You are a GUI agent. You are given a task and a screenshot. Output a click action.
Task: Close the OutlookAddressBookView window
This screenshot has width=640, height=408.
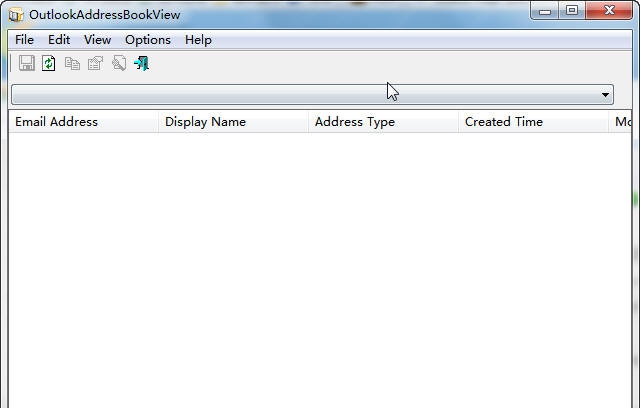tap(609, 11)
